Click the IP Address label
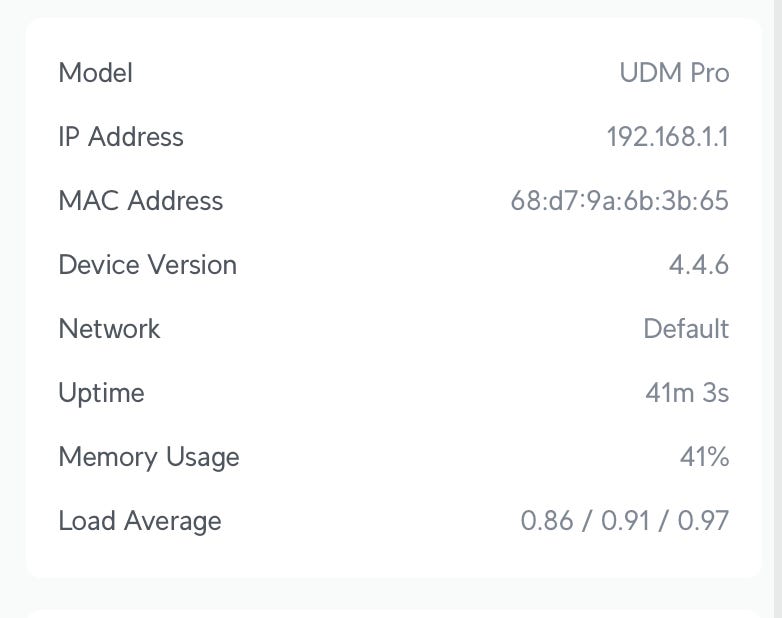 click(121, 137)
